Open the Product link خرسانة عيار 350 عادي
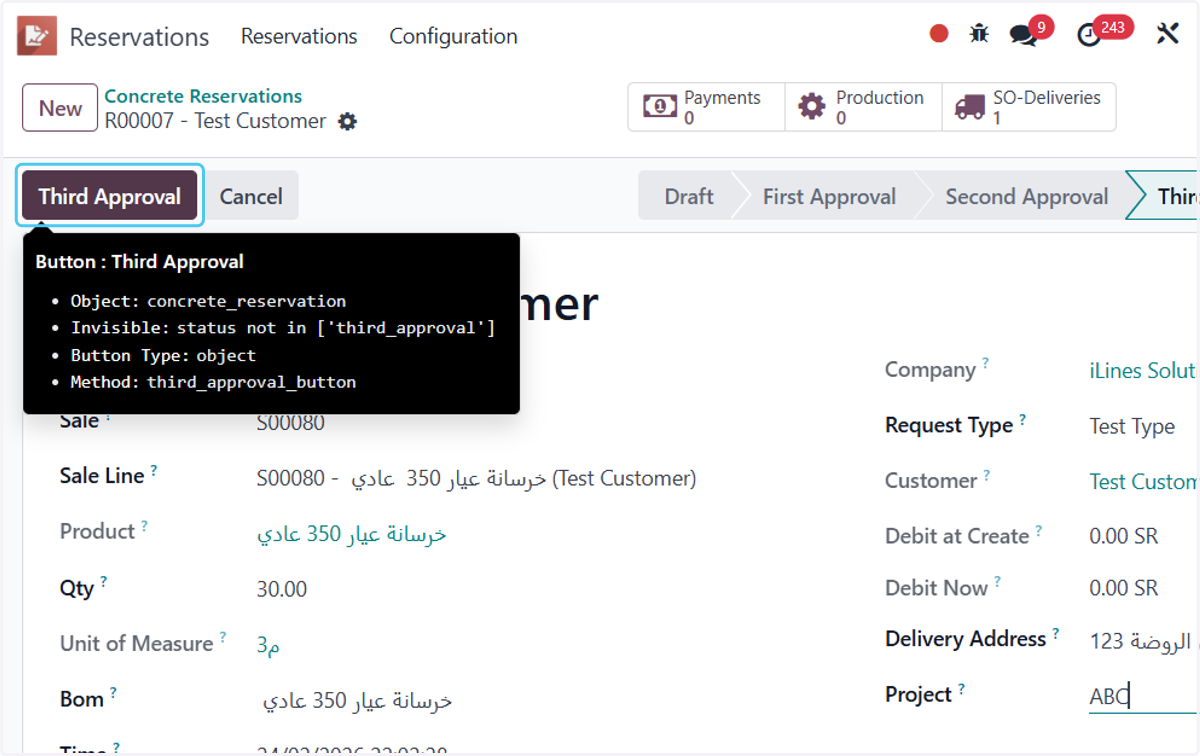The width and height of the screenshot is (1200, 756). [x=351, y=534]
